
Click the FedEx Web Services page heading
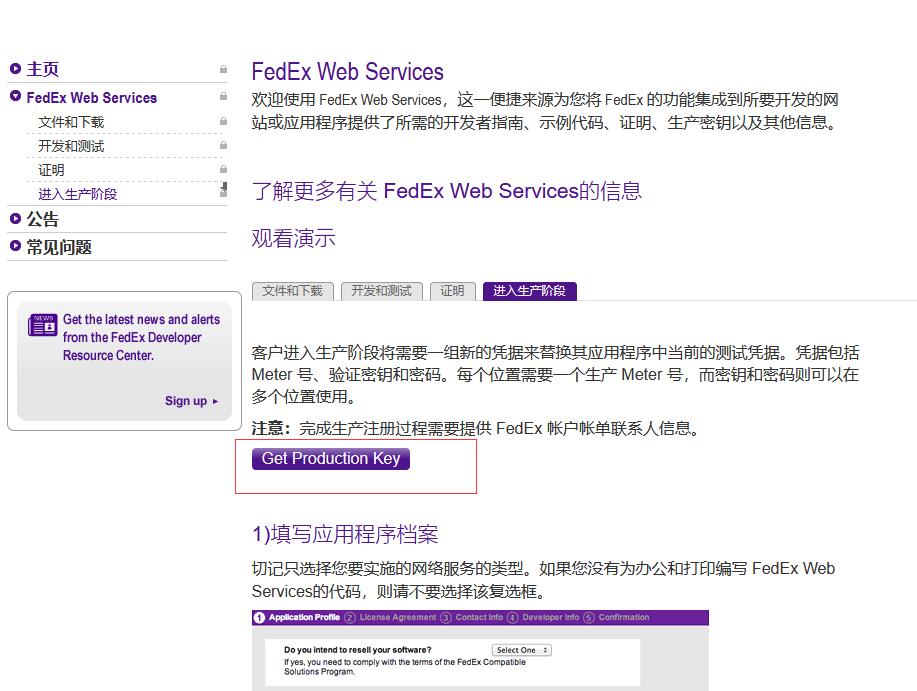click(x=347, y=72)
